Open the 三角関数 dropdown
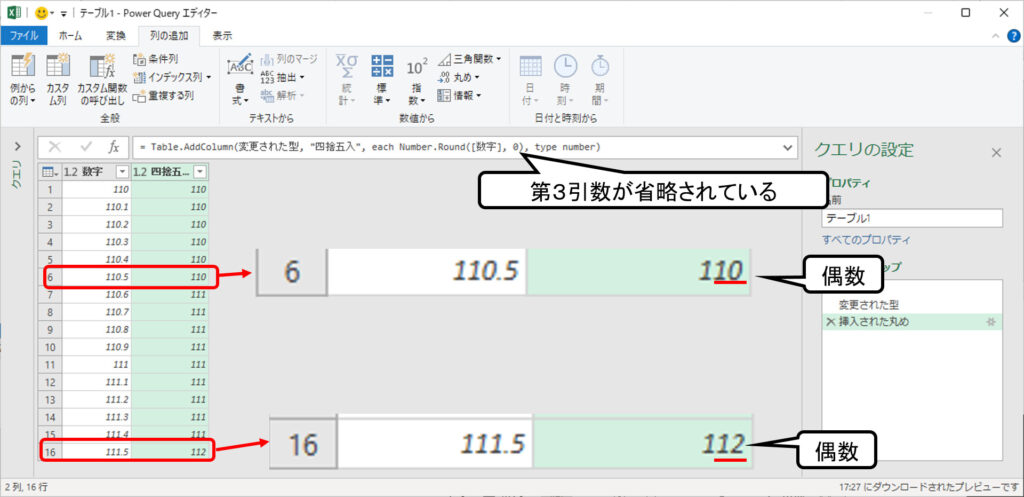This screenshot has width=1024, height=497. tap(470, 59)
